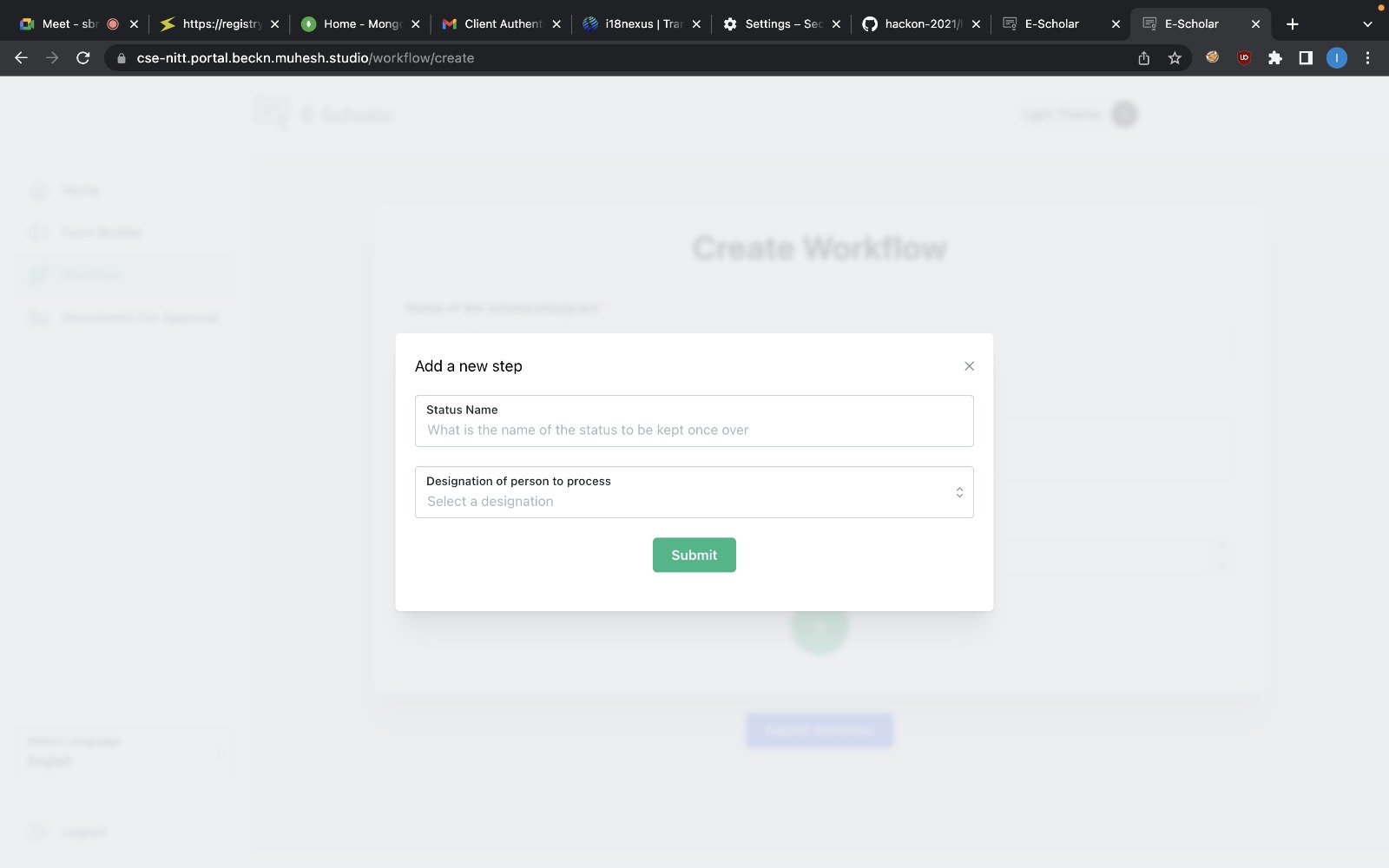This screenshot has height=868, width=1389.
Task: Close the Client Authentication Gmail tab
Action: [x=556, y=24]
